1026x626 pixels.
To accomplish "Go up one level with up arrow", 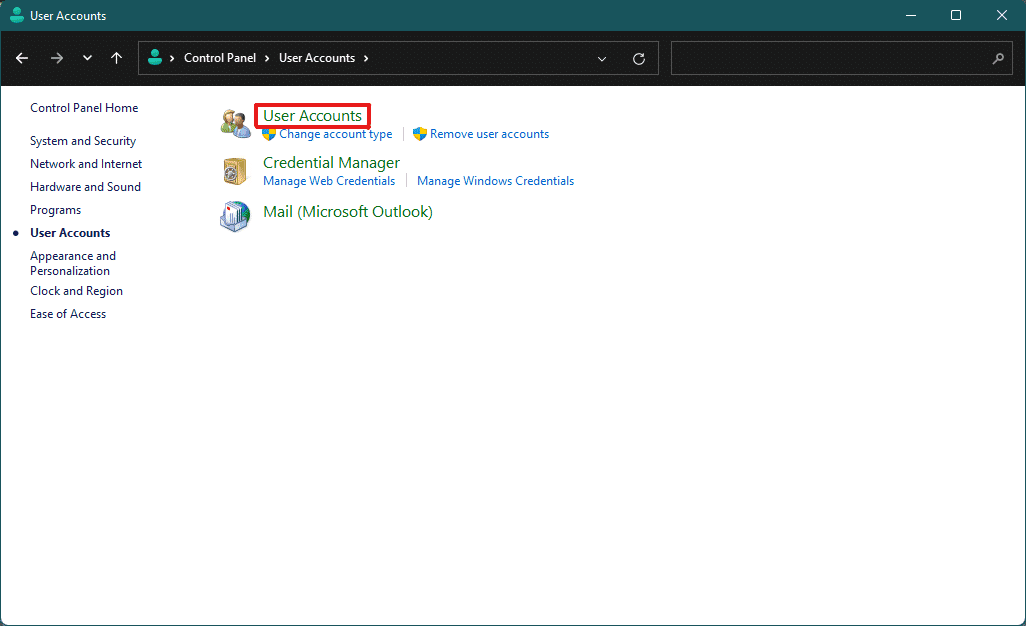I will point(116,58).
